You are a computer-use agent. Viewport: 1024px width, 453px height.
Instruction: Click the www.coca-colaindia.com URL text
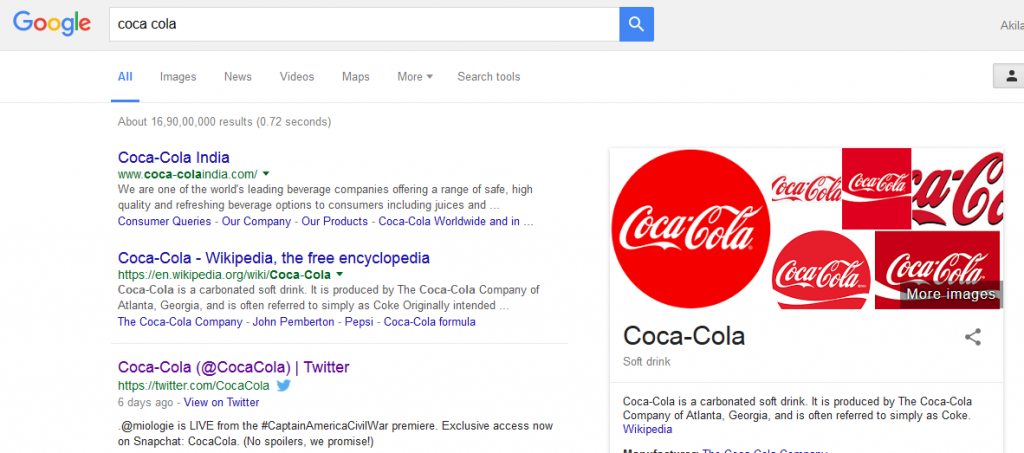click(187, 174)
